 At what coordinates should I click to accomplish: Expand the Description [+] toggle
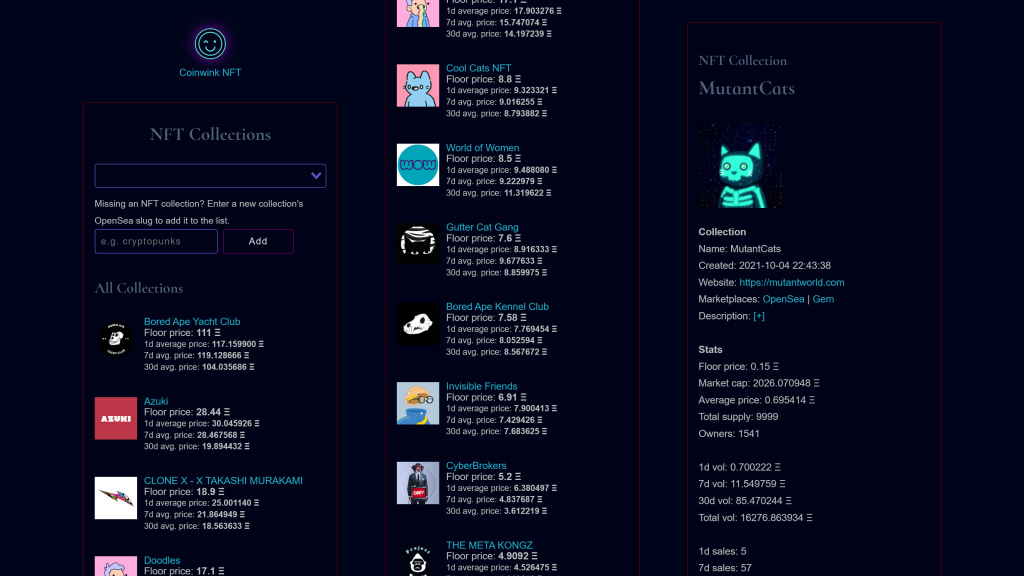[758, 316]
